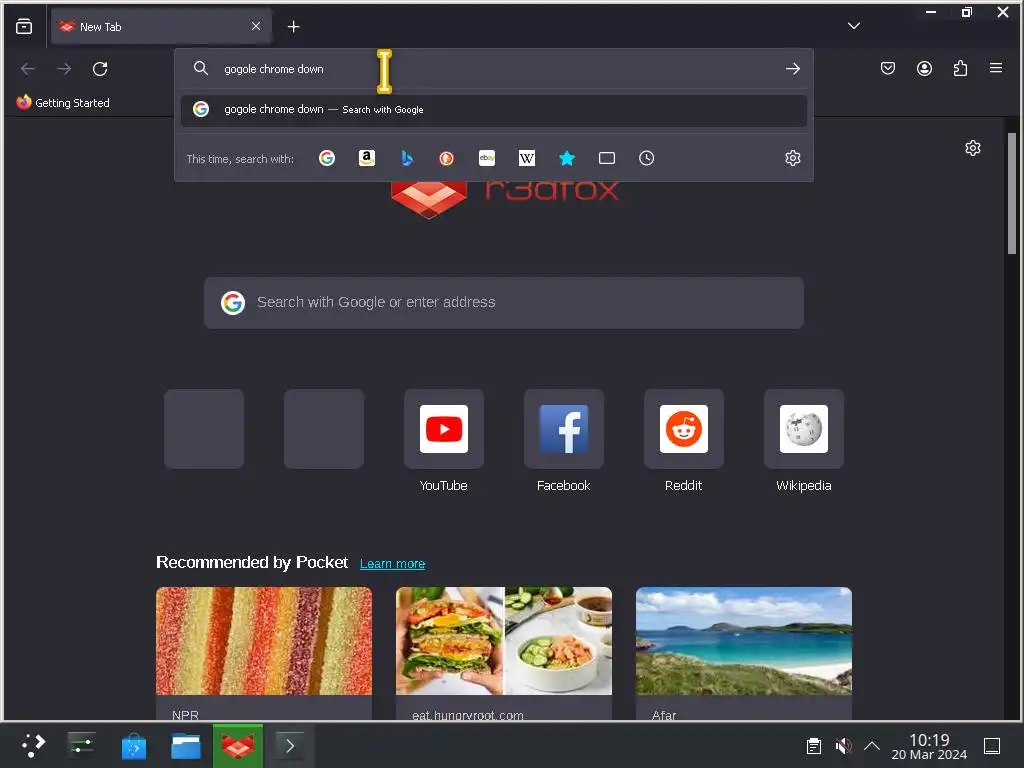Click the clock showing 10:19
This screenshot has width=1024, height=768.
point(929,746)
